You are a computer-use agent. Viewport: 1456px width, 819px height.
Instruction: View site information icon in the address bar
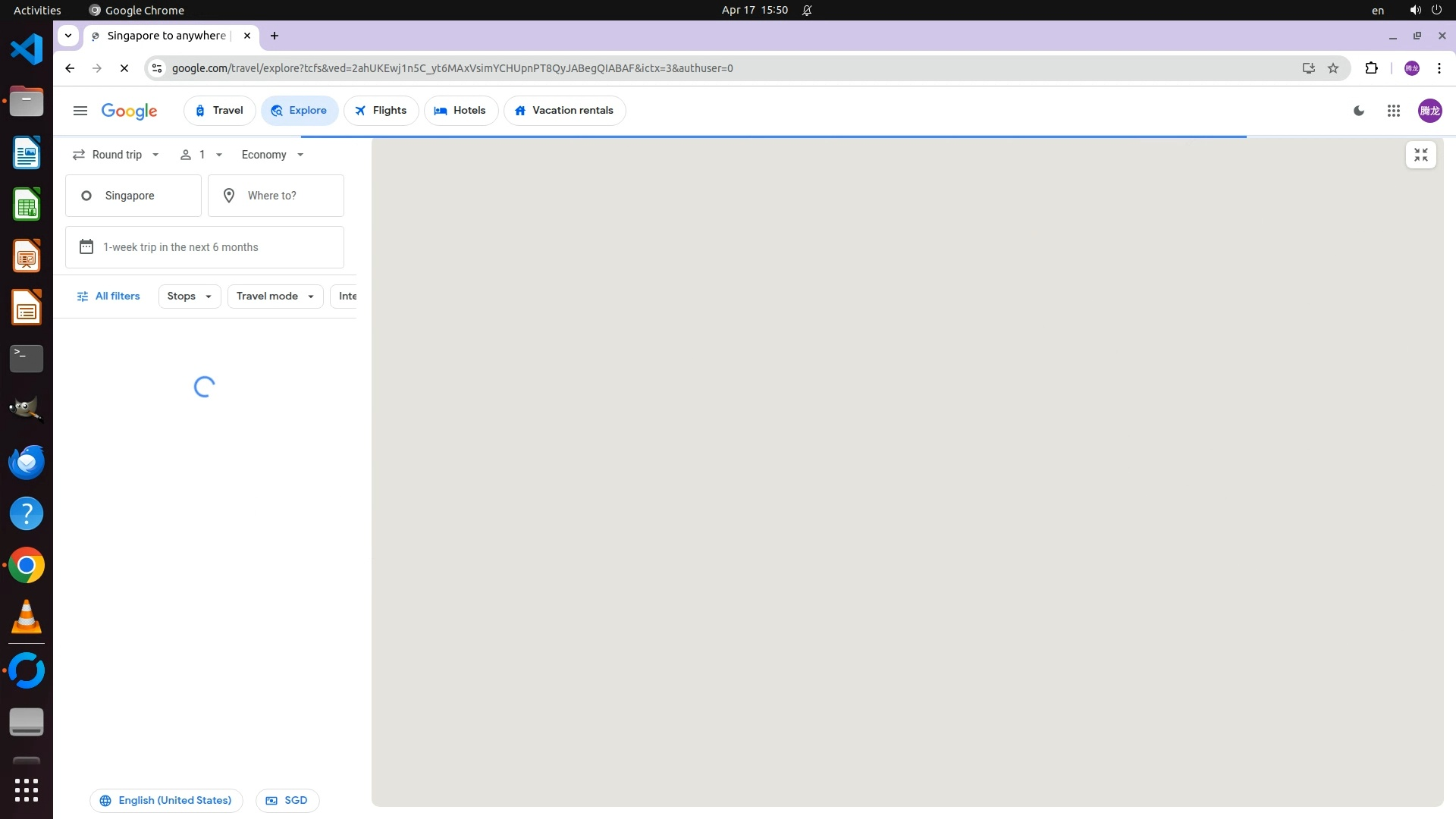coord(156,68)
